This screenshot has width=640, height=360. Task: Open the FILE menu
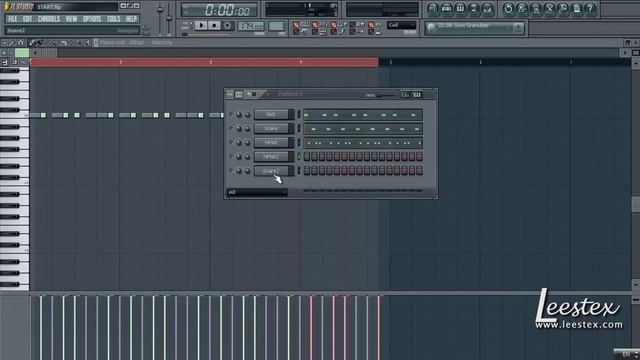[13, 19]
